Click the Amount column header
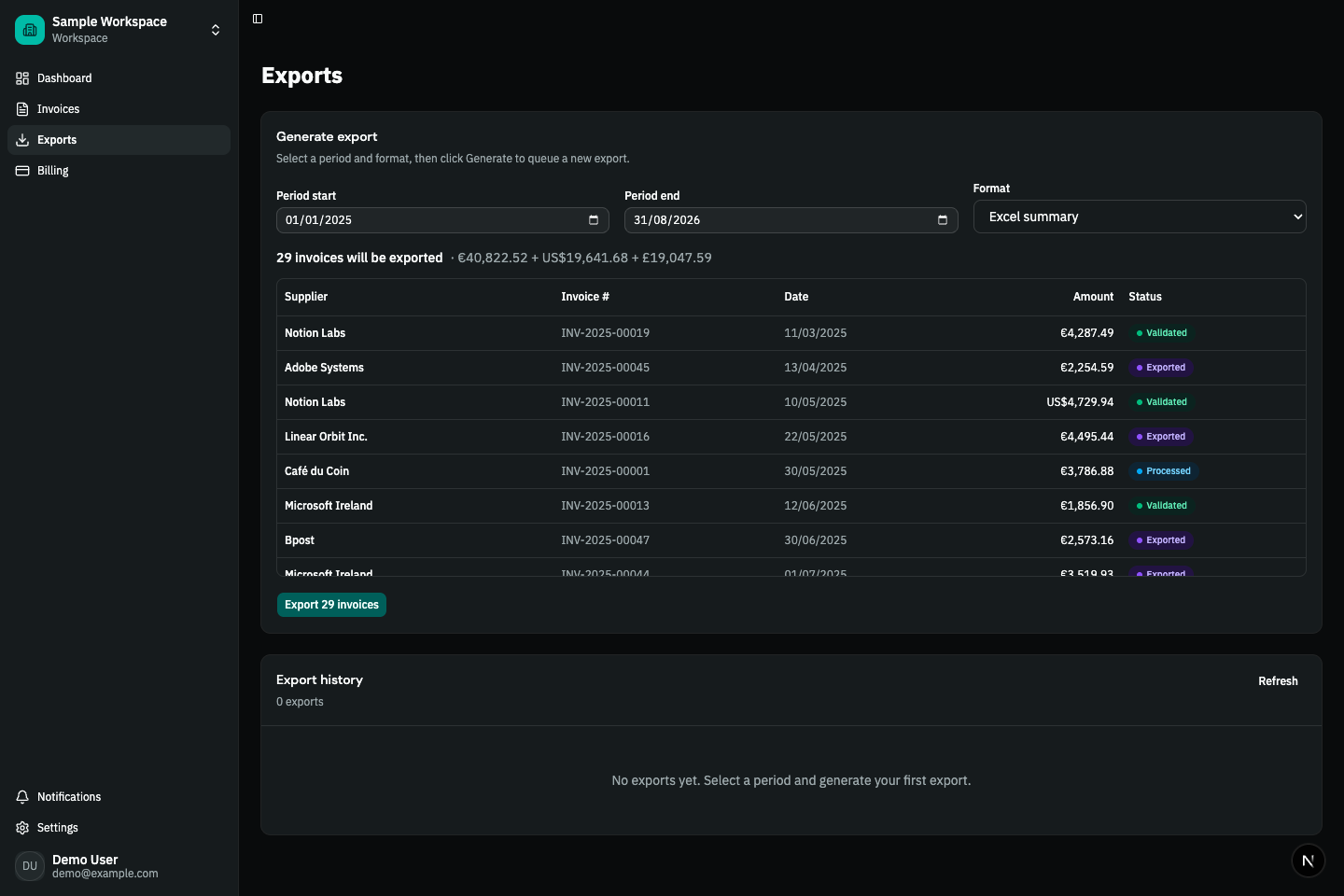The height and width of the screenshot is (896, 1344). pos(1093,297)
